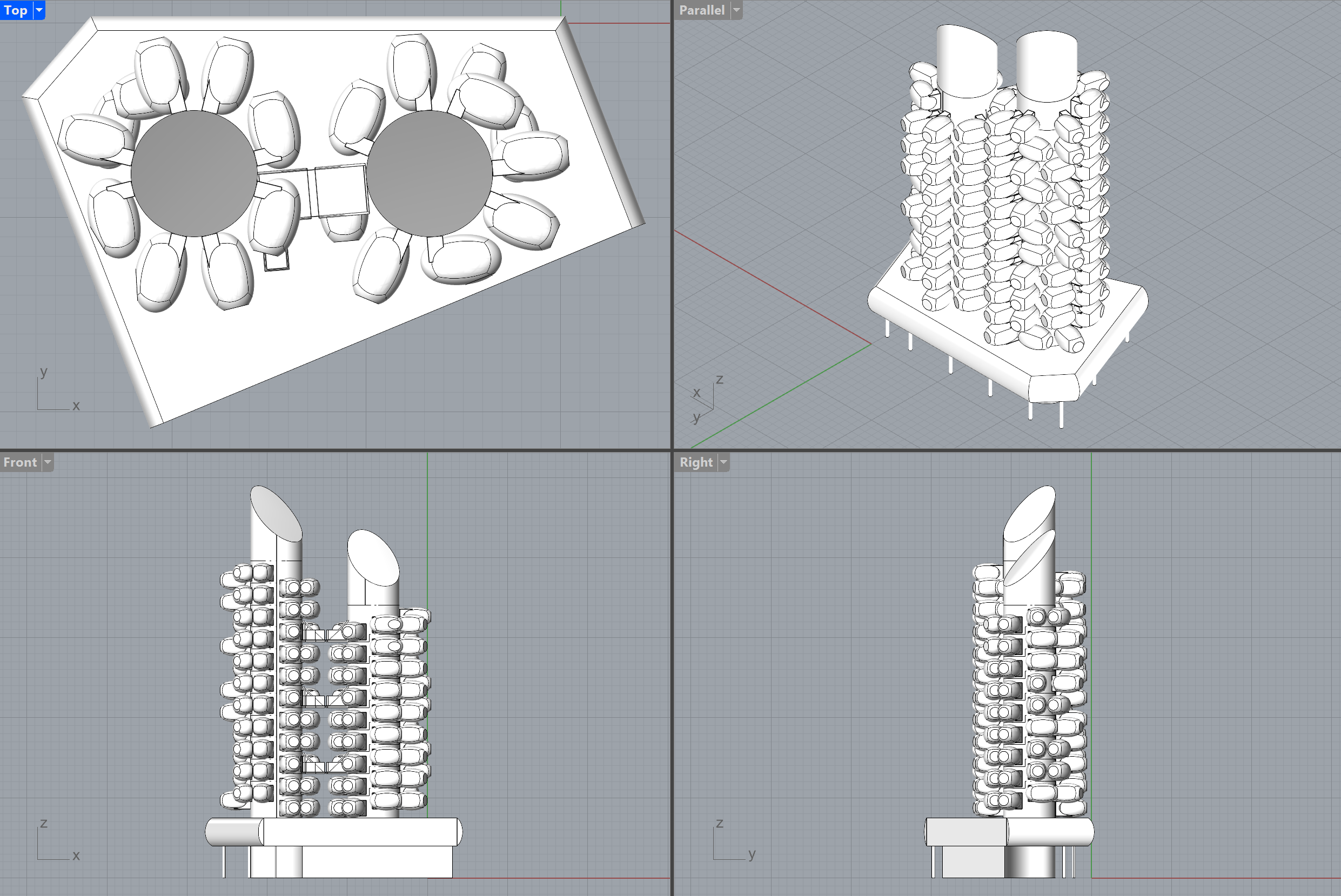Click the Parallel viewport title label
Image resolution: width=1341 pixels, height=896 pixels.
point(701,10)
